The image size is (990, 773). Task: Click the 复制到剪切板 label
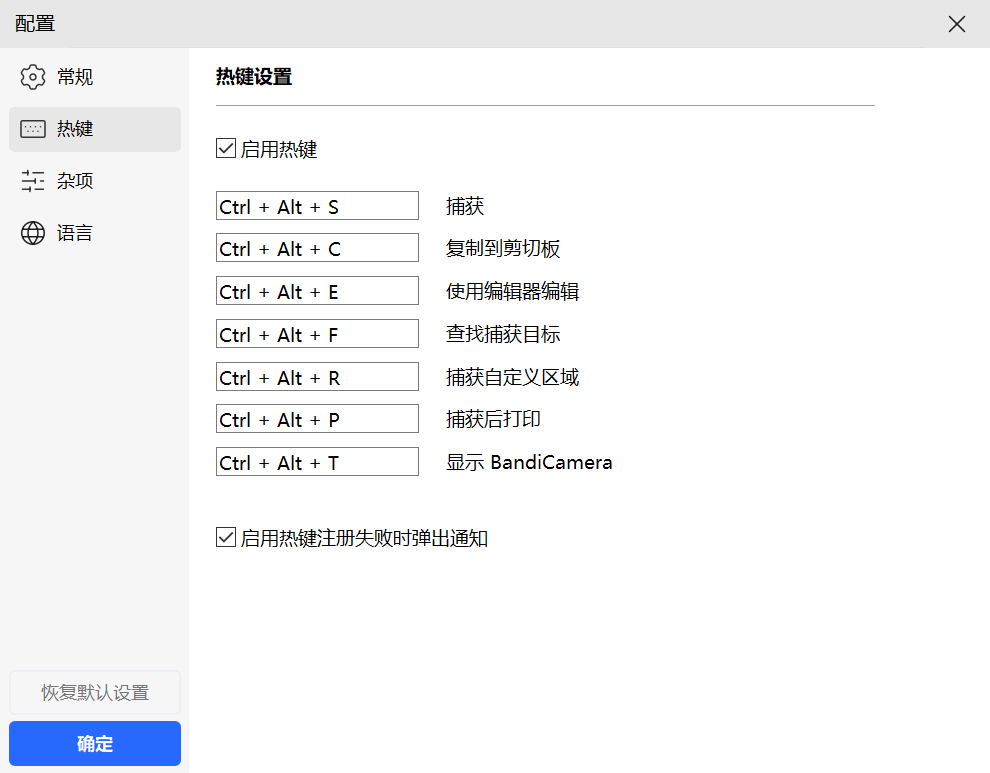503,248
